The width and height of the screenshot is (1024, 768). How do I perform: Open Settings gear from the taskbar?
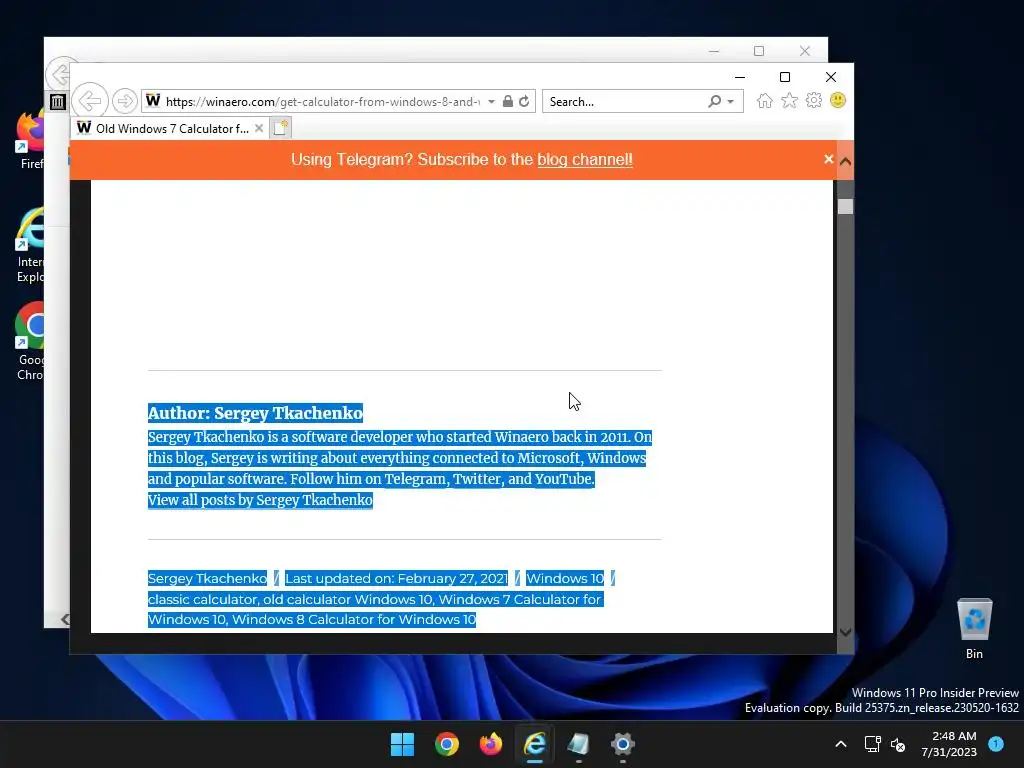pos(622,744)
